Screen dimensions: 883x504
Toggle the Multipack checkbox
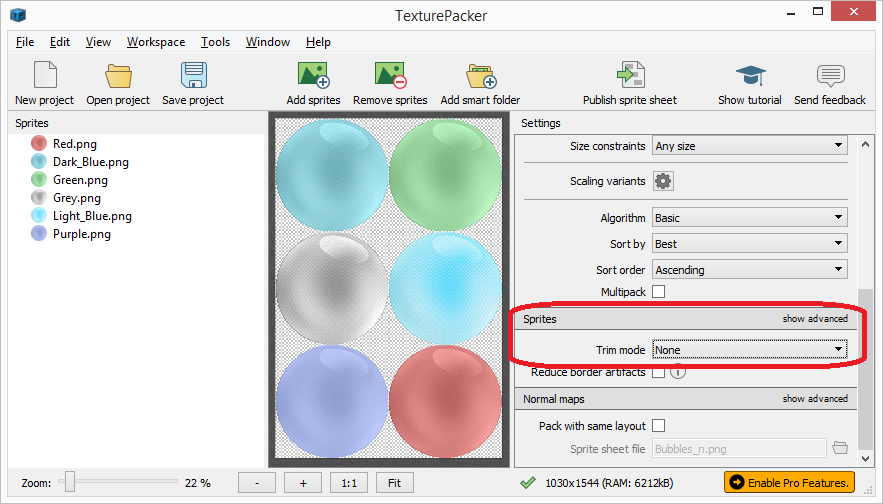tap(658, 292)
